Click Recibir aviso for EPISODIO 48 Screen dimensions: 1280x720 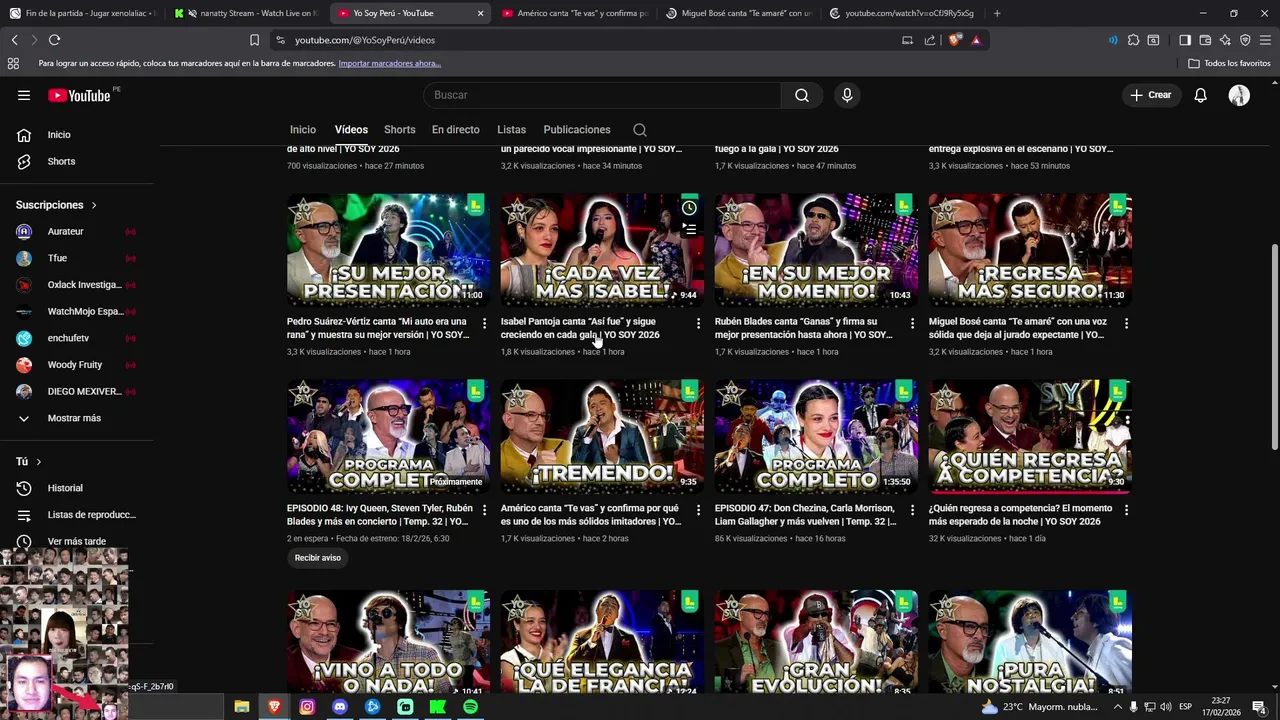[317, 558]
